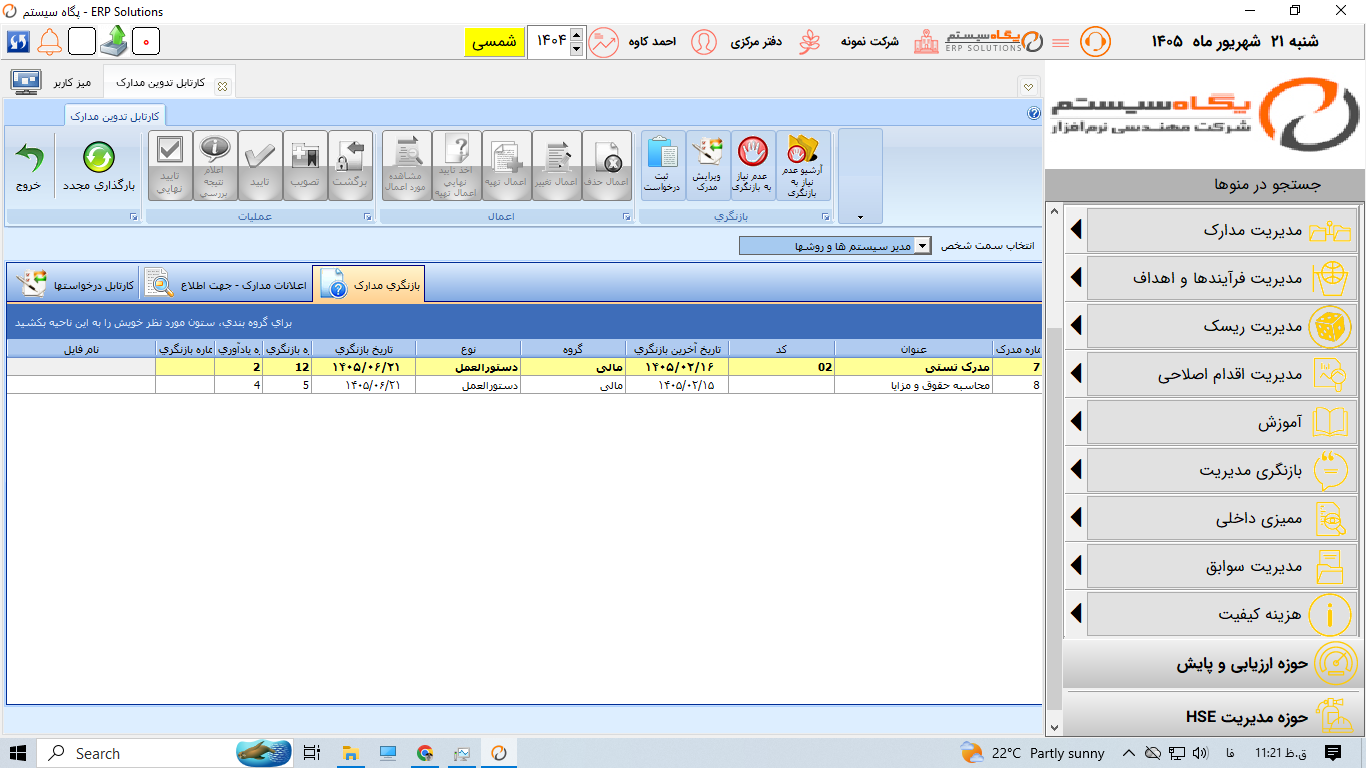Click the blue help question mark icon

click(x=1034, y=114)
